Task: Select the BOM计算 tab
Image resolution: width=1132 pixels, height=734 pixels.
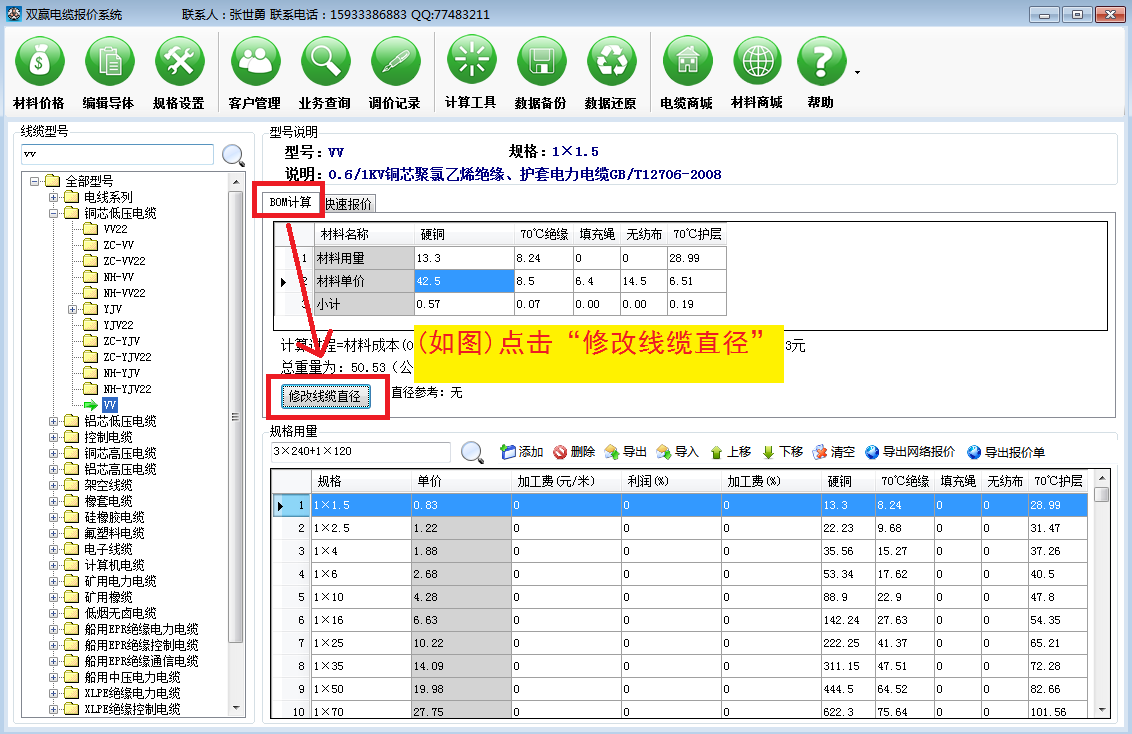Action: pyautogui.click(x=291, y=202)
